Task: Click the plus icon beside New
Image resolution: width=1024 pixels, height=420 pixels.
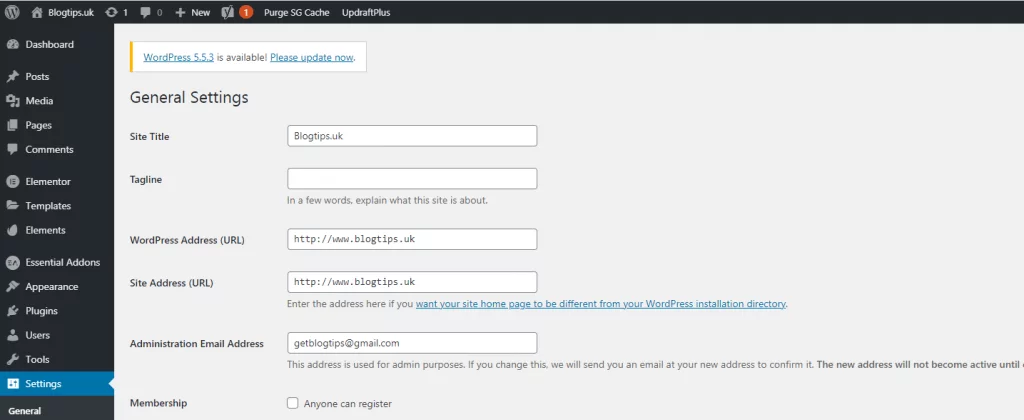Action: [x=180, y=12]
